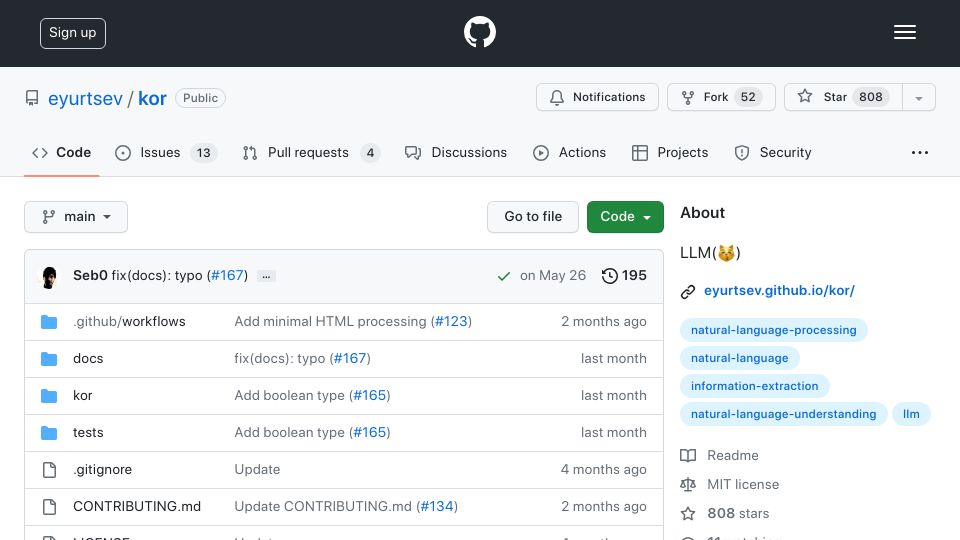Click the 'Update' commit message for .gitignore
960x540 pixels.
[x=257, y=470]
